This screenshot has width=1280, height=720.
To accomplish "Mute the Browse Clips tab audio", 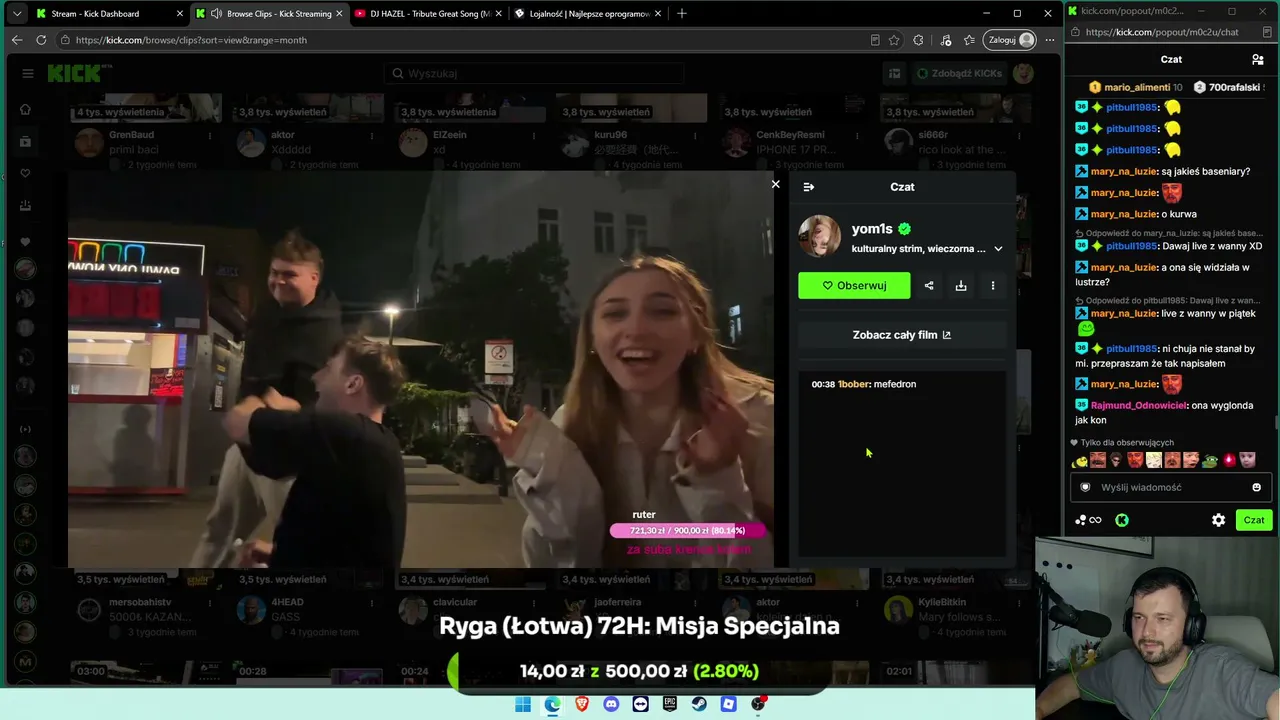I will 216,13.
